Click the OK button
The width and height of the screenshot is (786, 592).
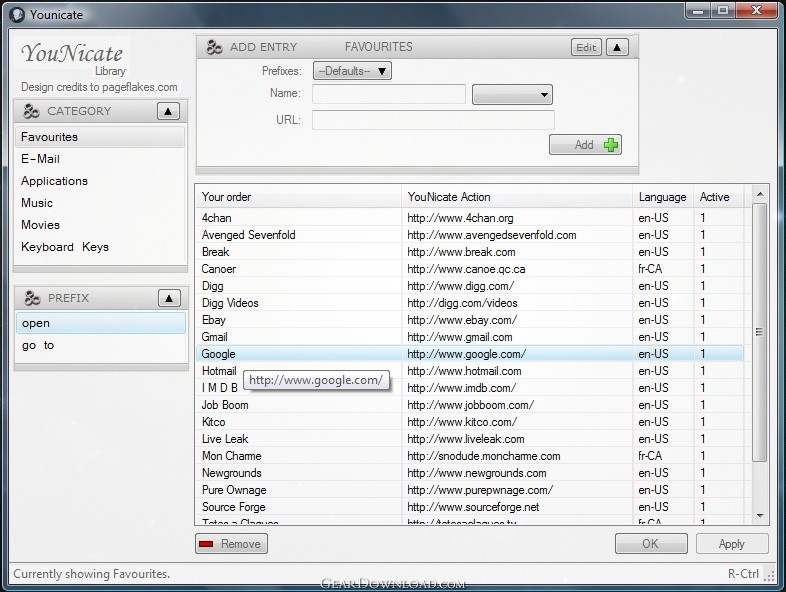point(651,544)
